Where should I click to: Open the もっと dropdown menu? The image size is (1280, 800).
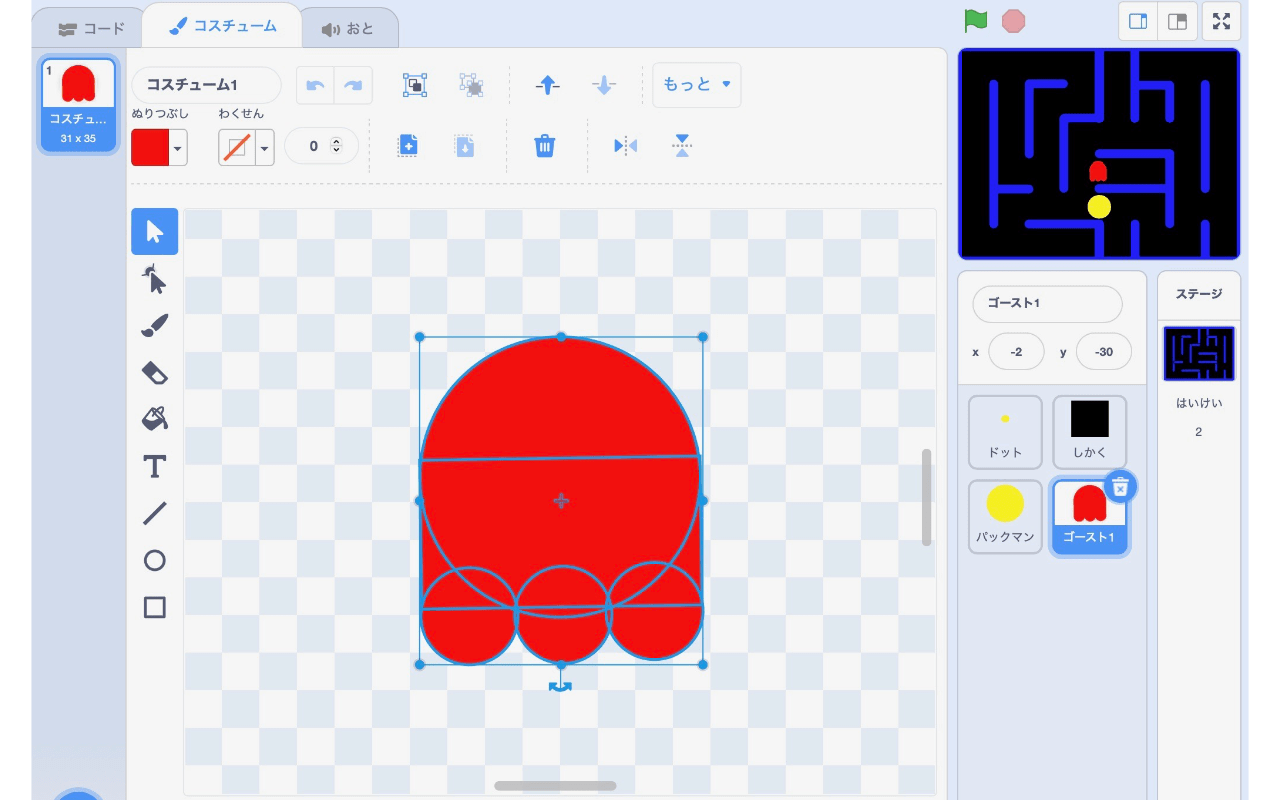[x=697, y=85]
